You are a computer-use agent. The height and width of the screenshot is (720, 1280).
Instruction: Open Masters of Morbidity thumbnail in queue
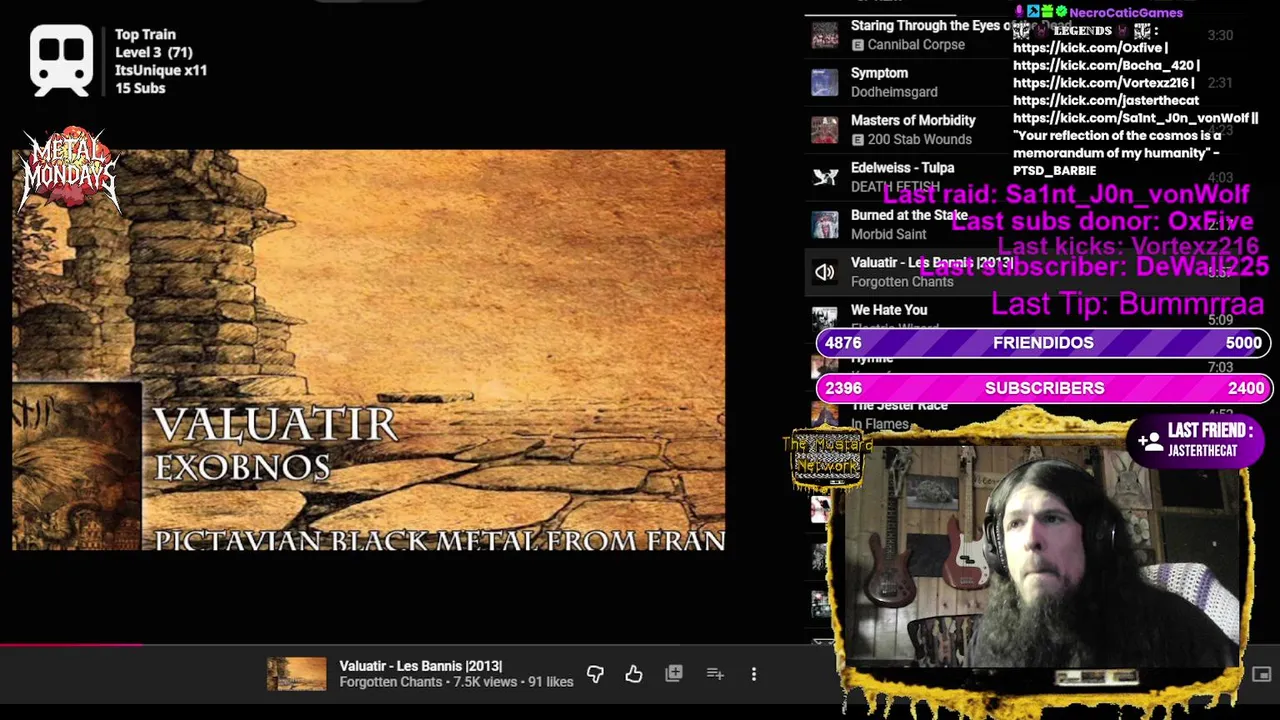[x=825, y=130]
